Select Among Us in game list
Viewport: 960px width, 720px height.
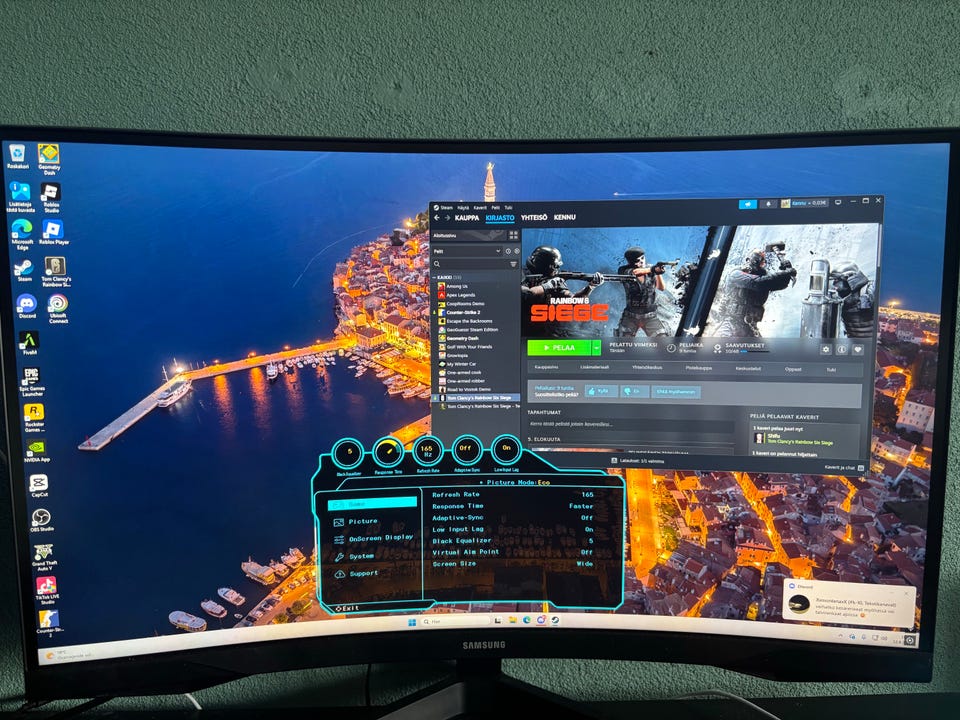tap(457, 286)
